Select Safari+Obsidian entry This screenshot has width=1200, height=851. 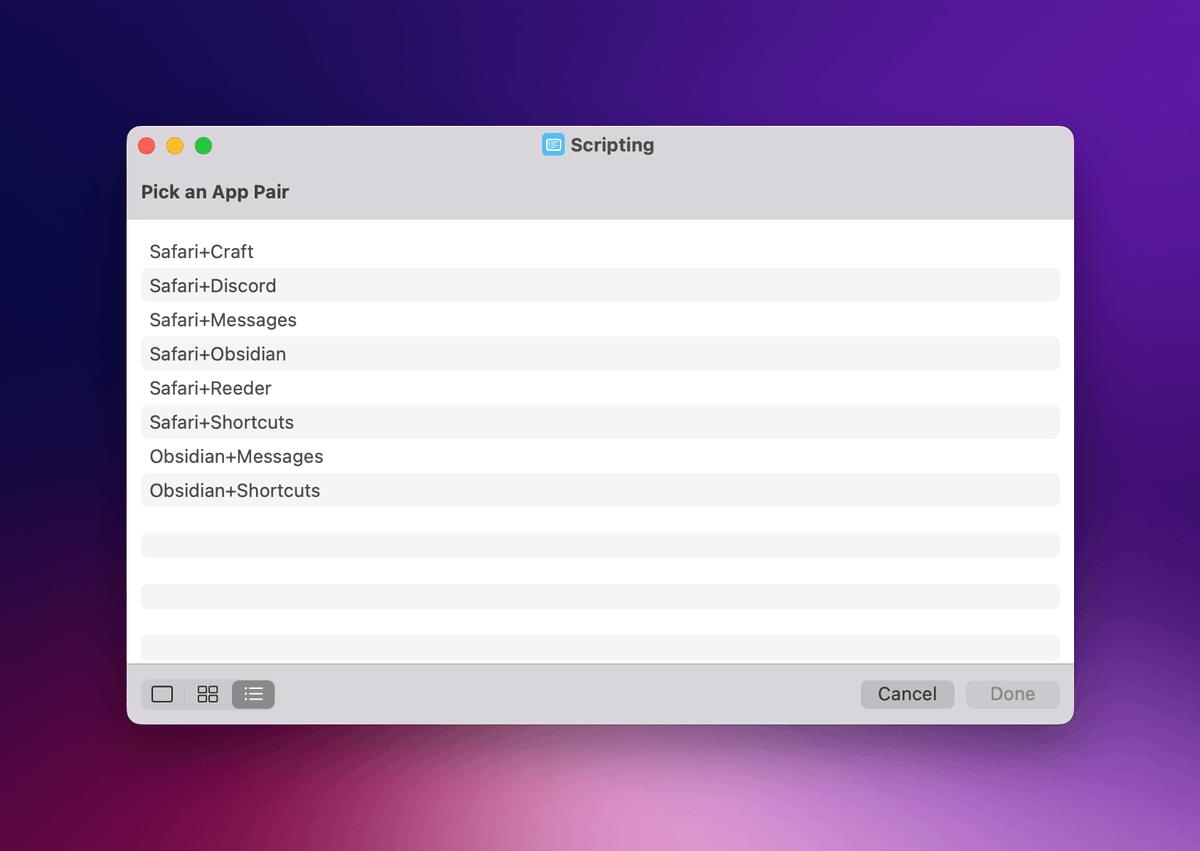pos(600,354)
